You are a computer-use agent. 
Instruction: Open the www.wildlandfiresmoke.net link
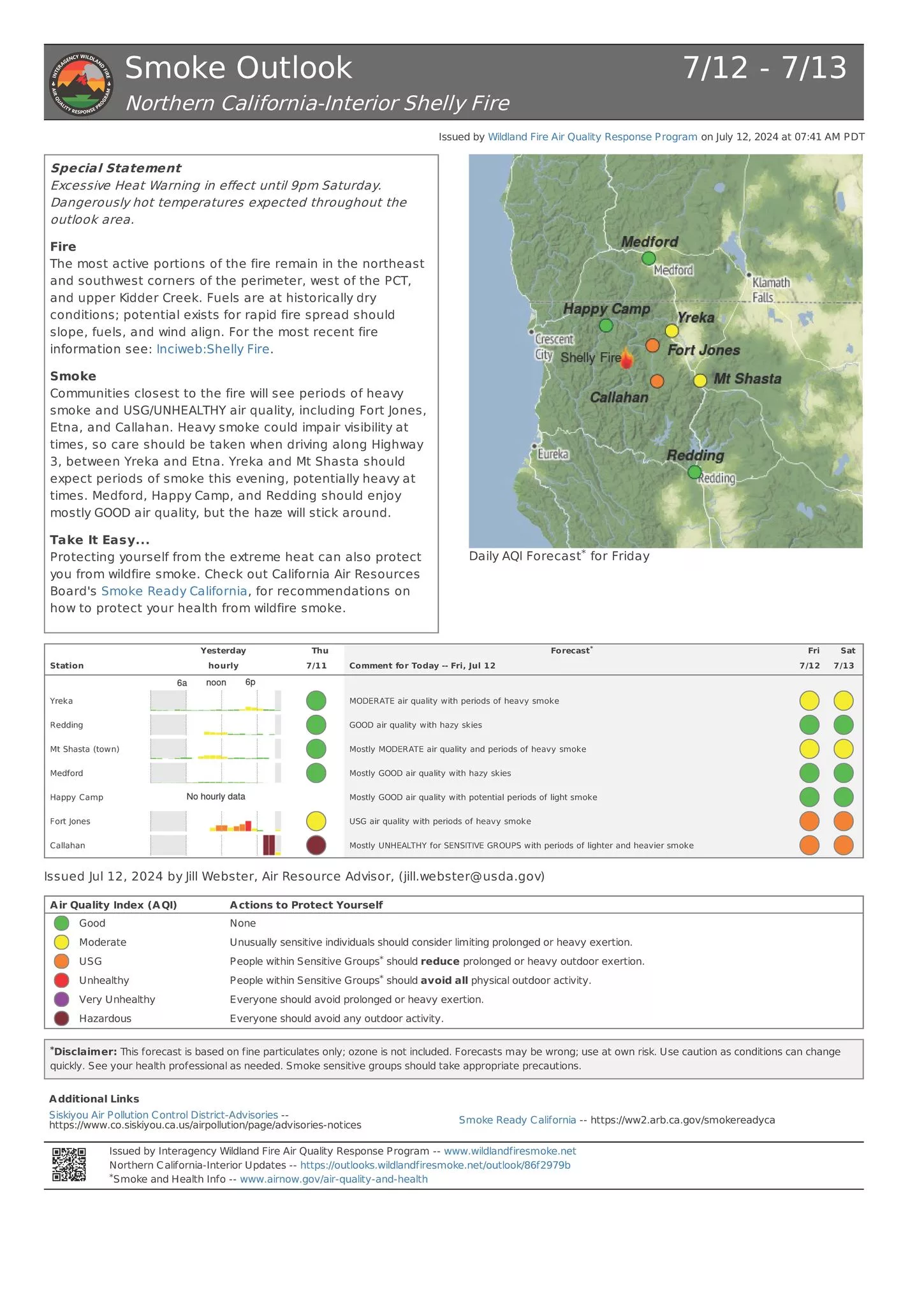[510, 1151]
